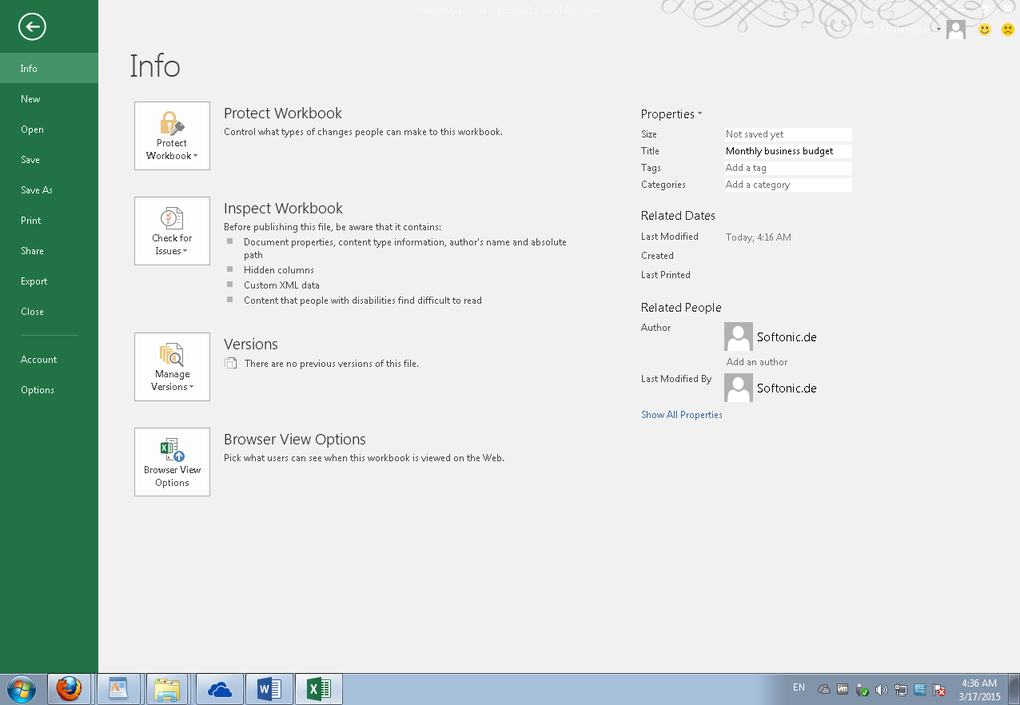Click the Not saved yet size value
This screenshot has width=1020, height=705.
pyautogui.click(x=788, y=134)
